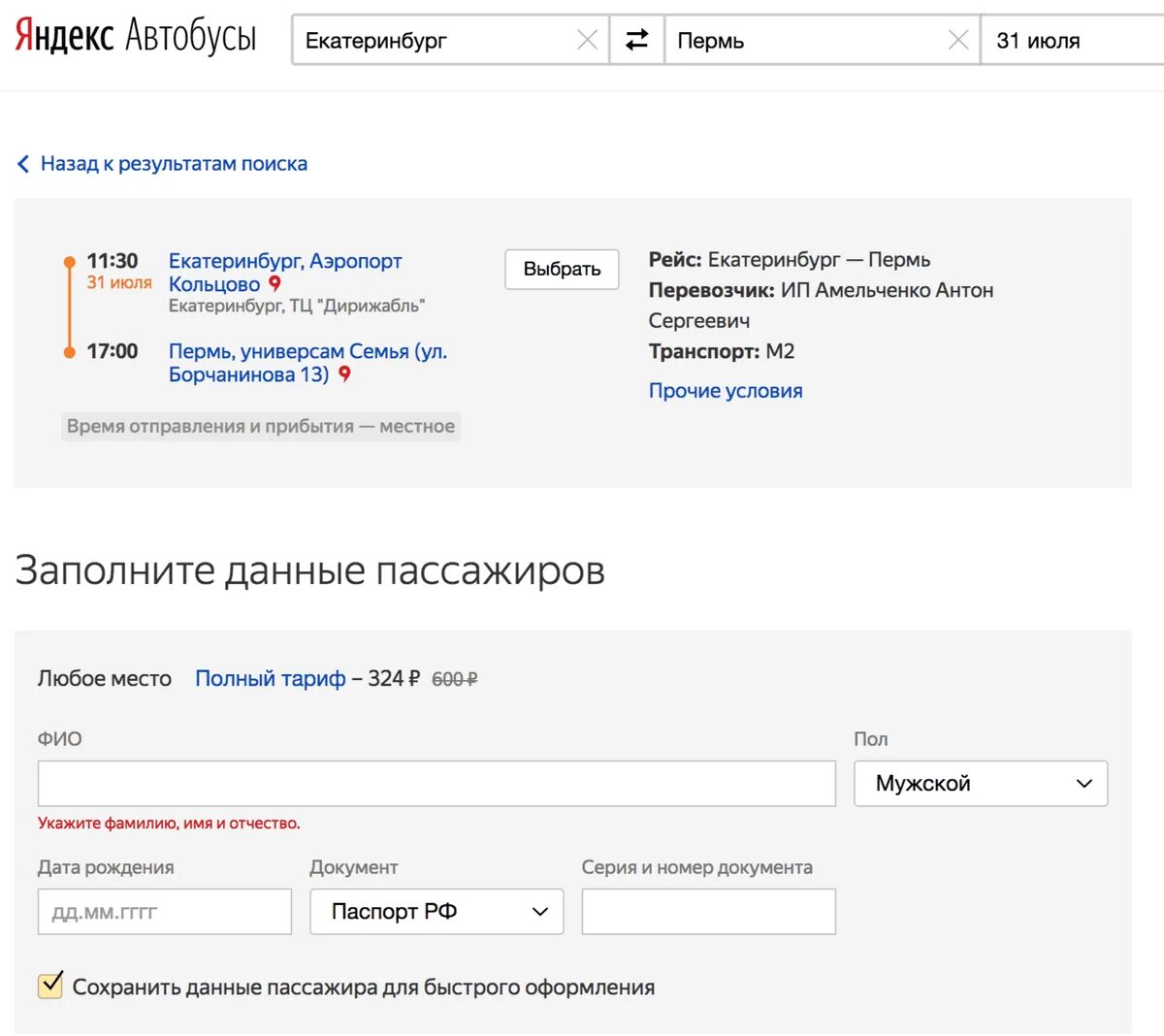Open the Яндекс Автобусы logo

[x=136, y=37]
